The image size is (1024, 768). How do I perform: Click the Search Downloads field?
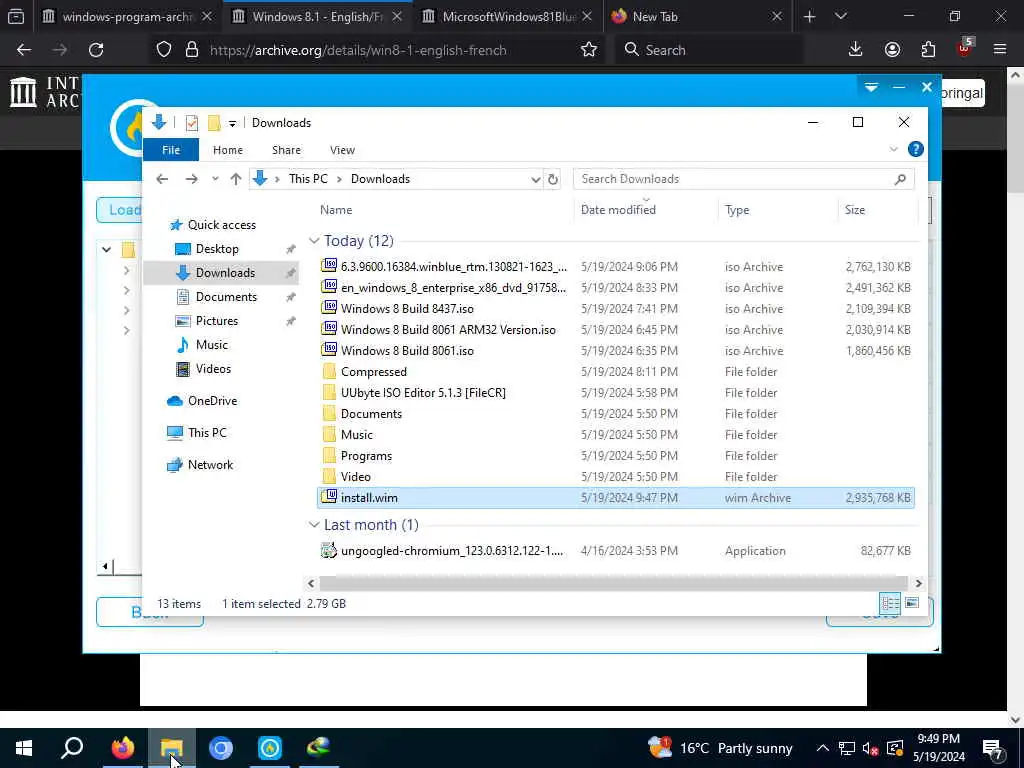pos(743,179)
